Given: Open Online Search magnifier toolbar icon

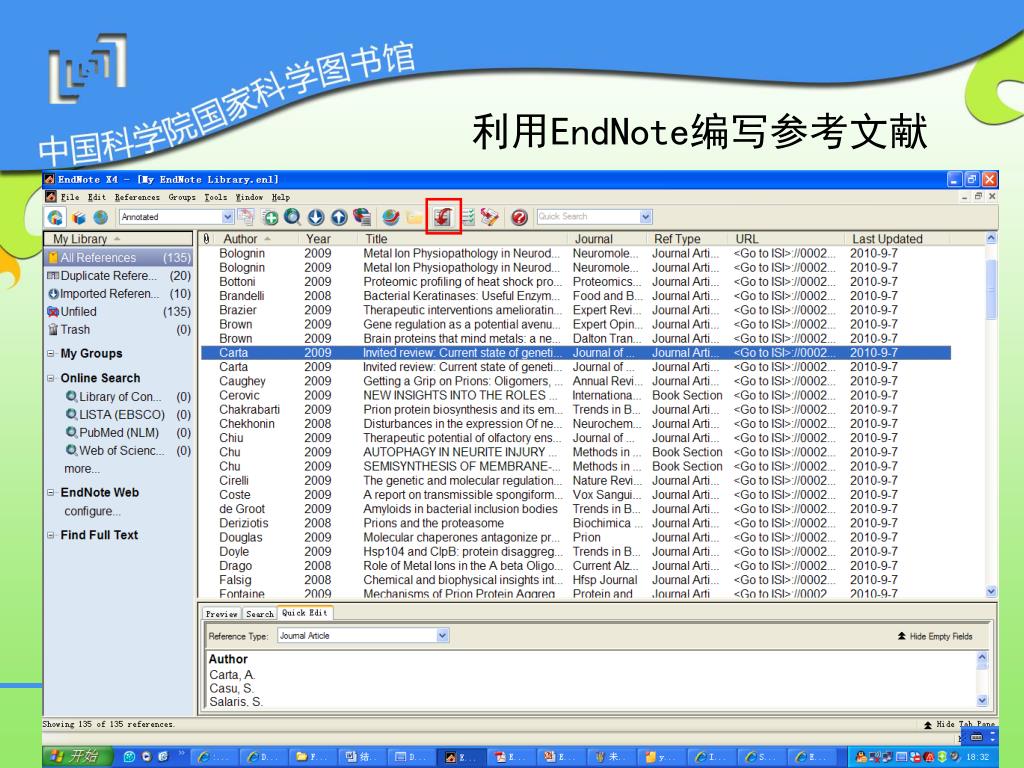Looking at the screenshot, I should 293,217.
